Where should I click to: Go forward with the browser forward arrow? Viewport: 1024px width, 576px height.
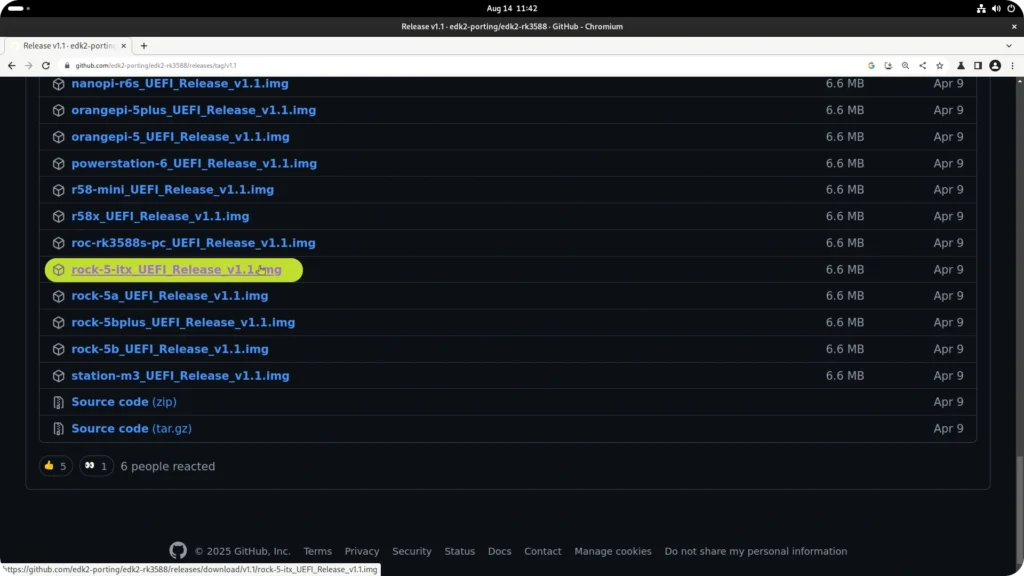click(x=29, y=65)
